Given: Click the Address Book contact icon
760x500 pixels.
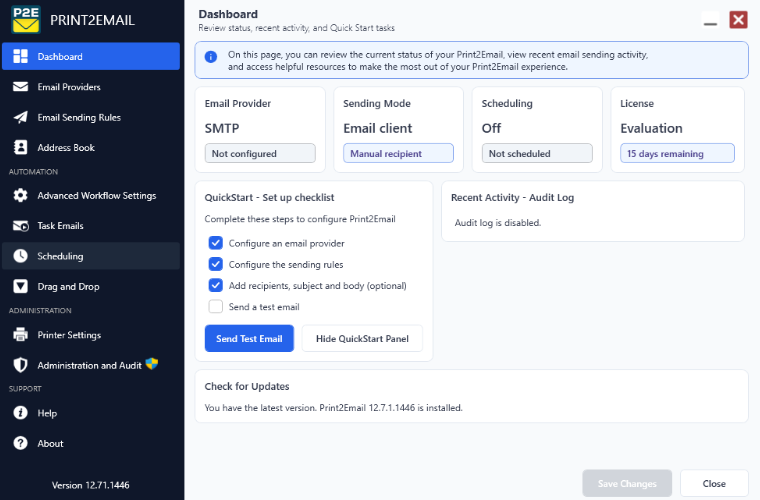Looking at the screenshot, I should (x=20, y=147).
